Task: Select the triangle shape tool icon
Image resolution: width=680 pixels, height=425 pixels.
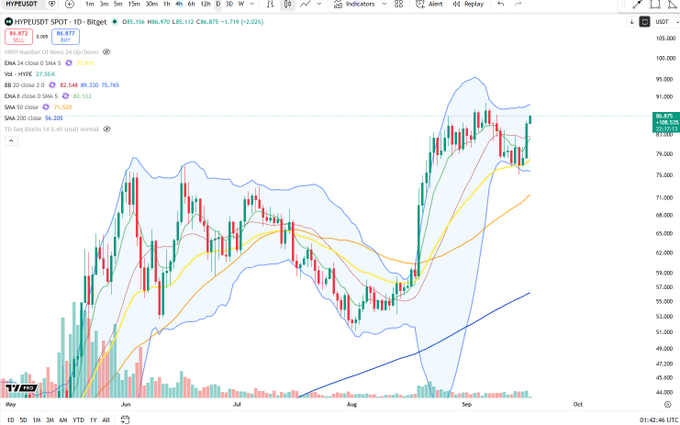Action: (x=672, y=4)
